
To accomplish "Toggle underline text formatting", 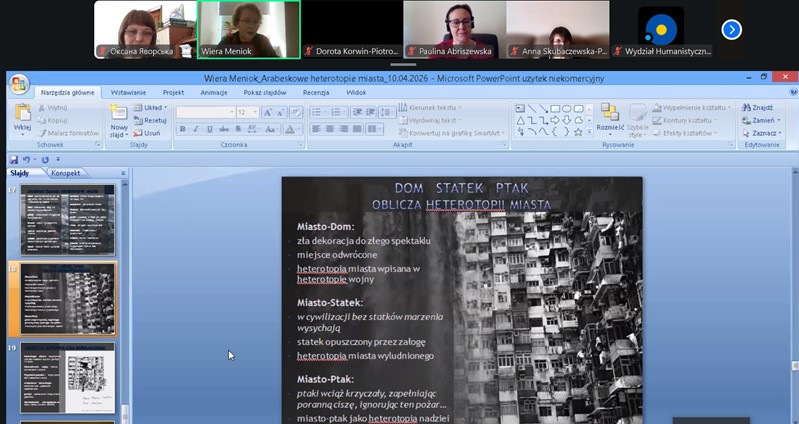I will pos(209,129).
